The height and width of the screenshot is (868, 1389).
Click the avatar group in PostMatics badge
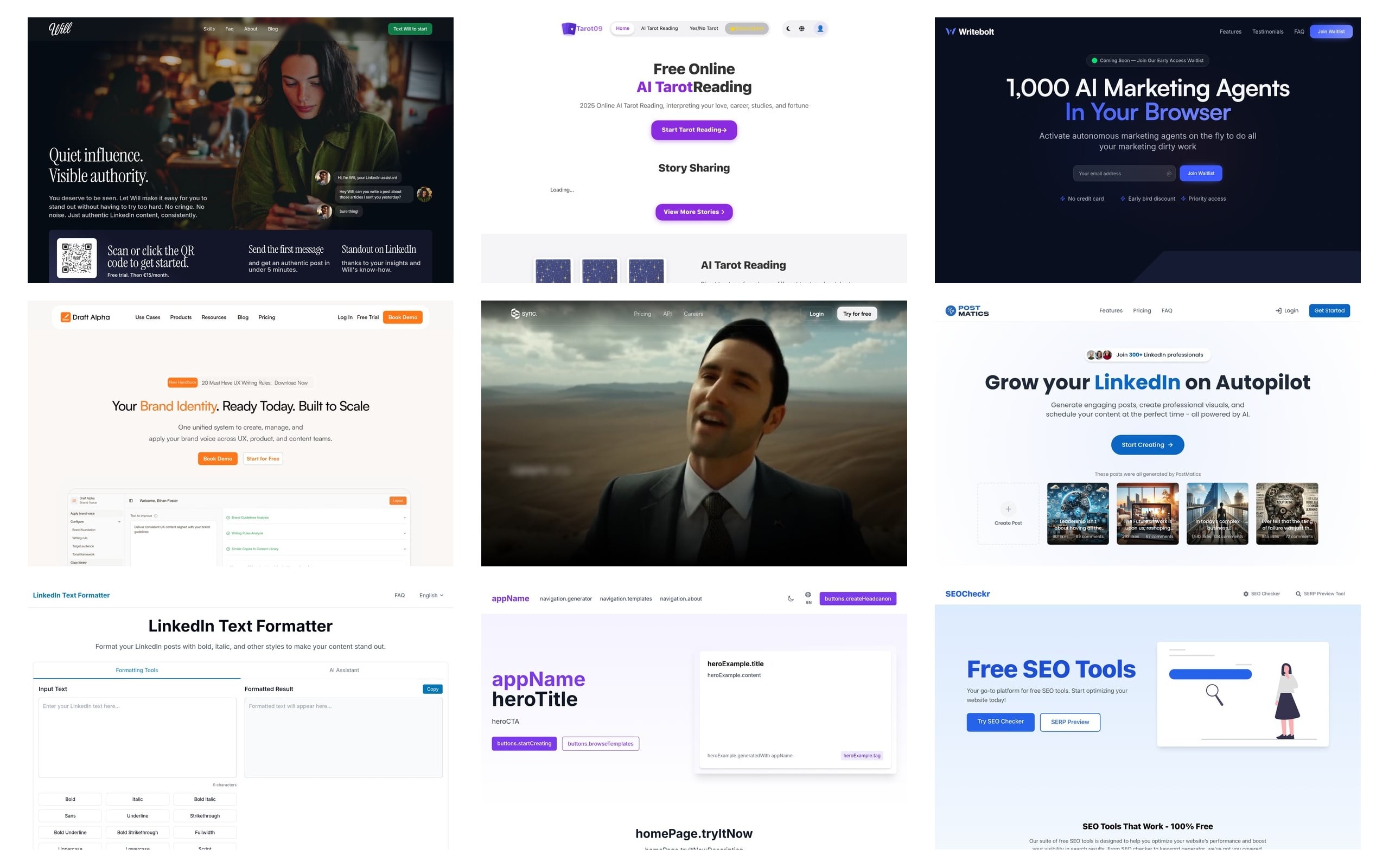click(x=1099, y=355)
